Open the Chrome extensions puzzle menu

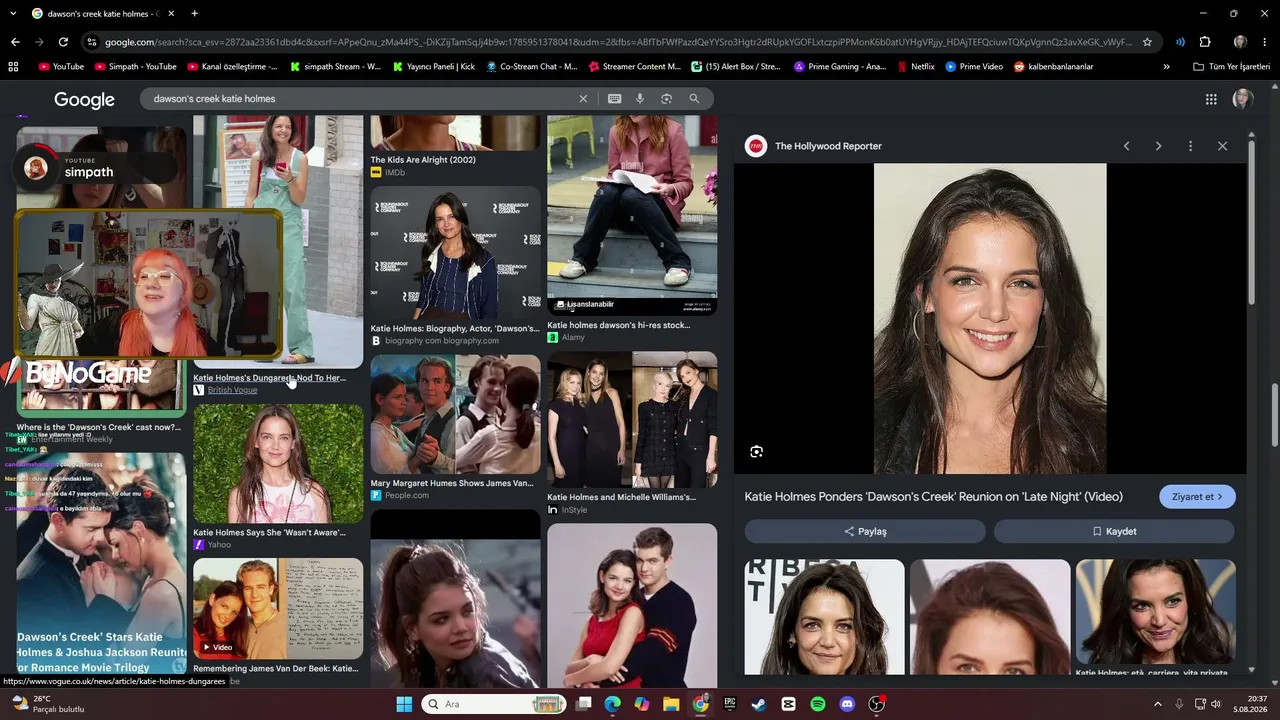click(1205, 42)
